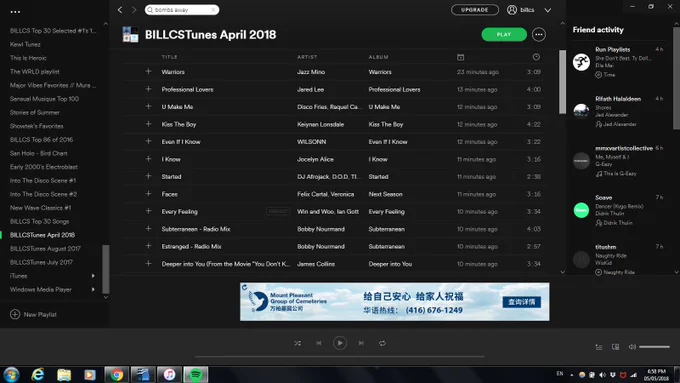The width and height of the screenshot is (680, 383).
Task: Open the Jazz Mino artist link
Action: pyautogui.click(x=311, y=72)
